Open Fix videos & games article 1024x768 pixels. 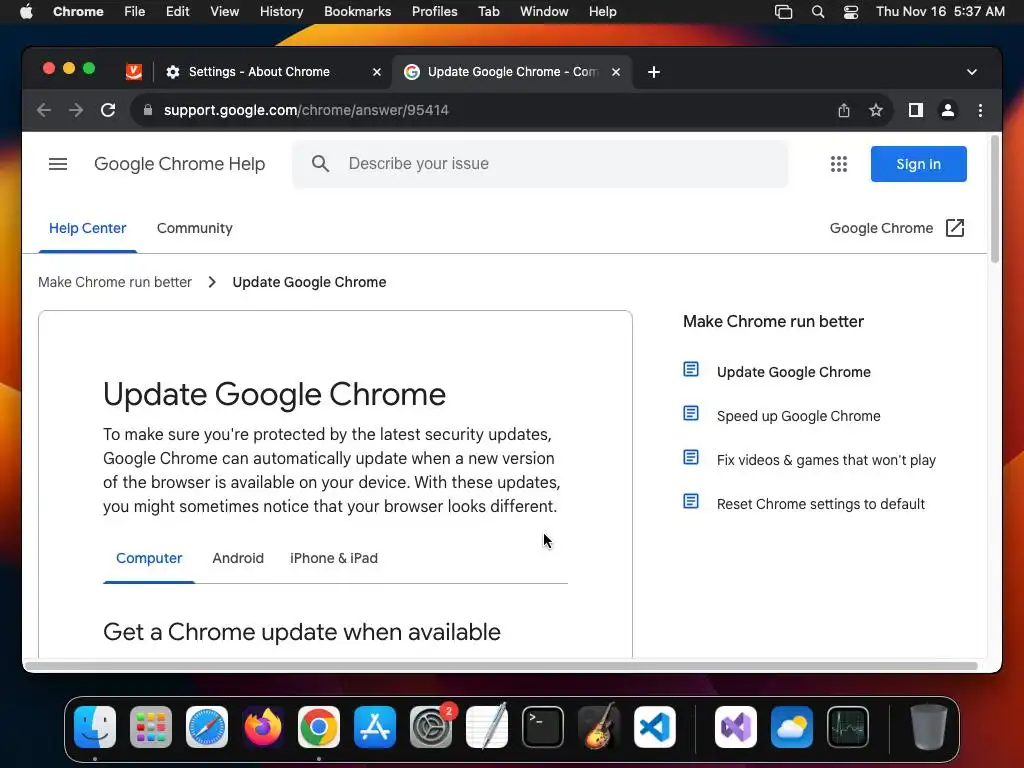[826, 460]
